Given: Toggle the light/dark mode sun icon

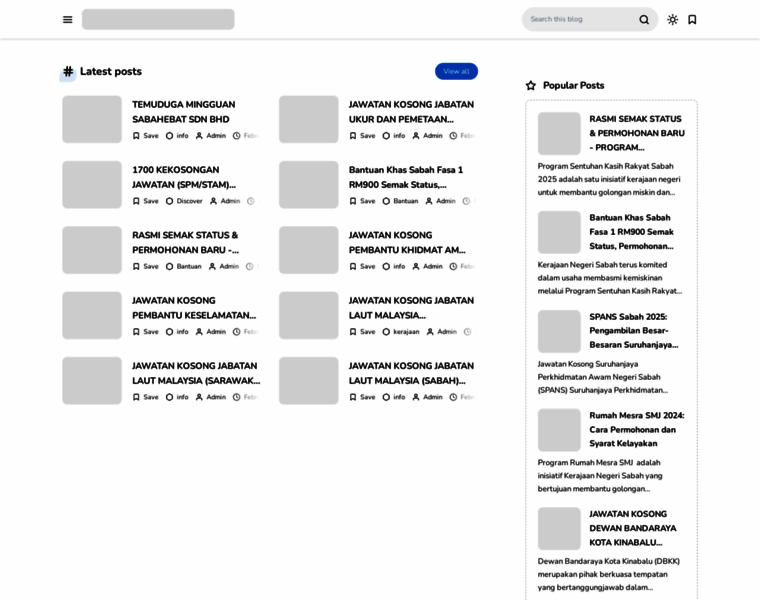Looking at the screenshot, I should [672, 19].
